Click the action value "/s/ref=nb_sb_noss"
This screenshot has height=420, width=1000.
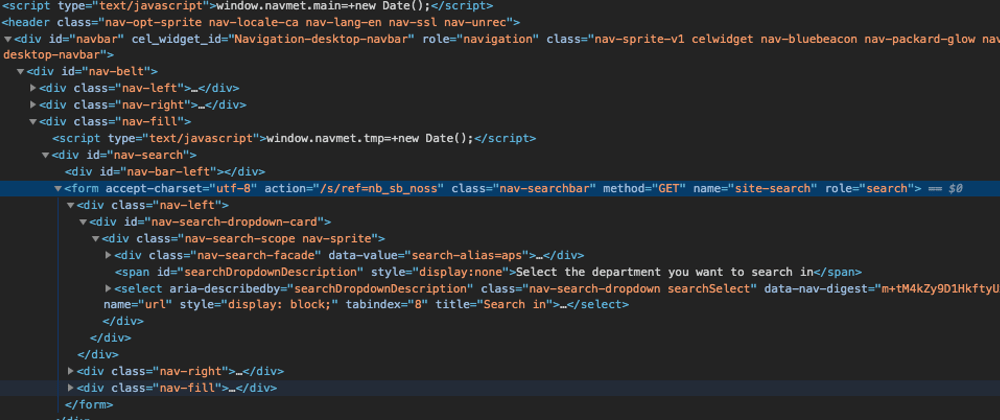coord(377,189)
